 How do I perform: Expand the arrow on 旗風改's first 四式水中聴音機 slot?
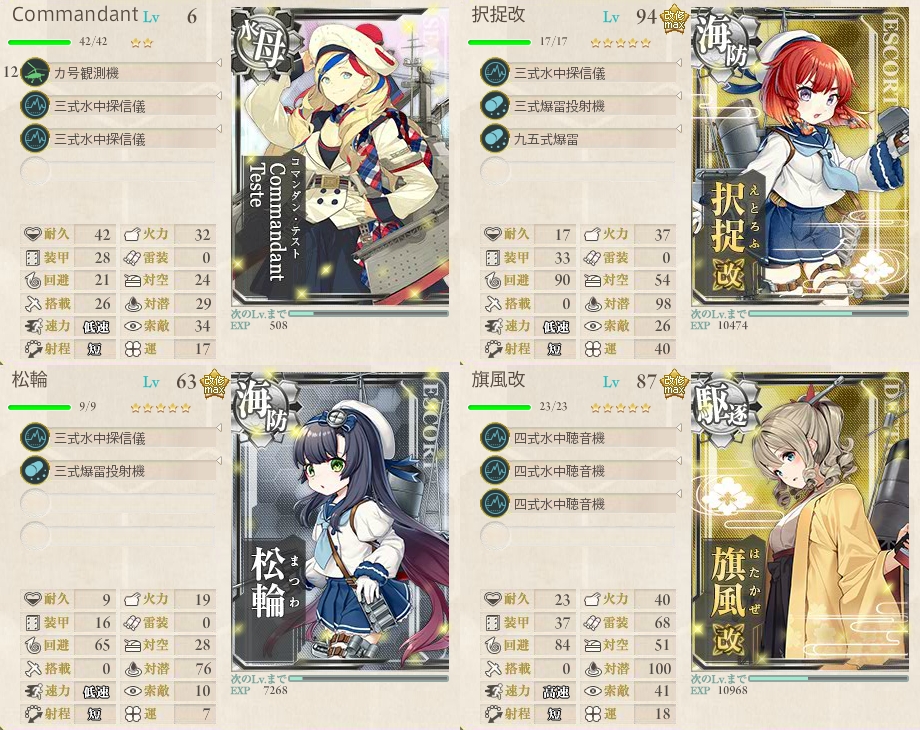click(679, 427)
